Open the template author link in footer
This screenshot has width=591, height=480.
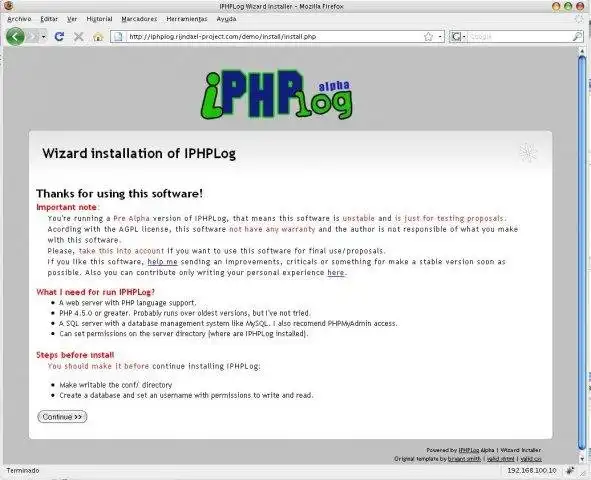click(x=464, y=459)
